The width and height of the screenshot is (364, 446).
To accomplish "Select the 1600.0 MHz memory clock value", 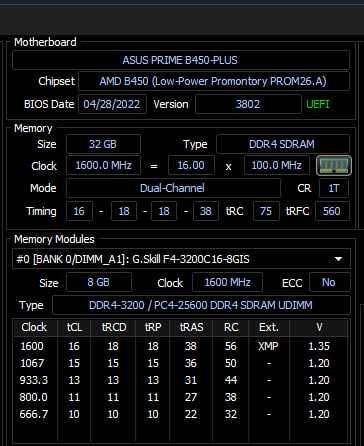I will (103, 165).
